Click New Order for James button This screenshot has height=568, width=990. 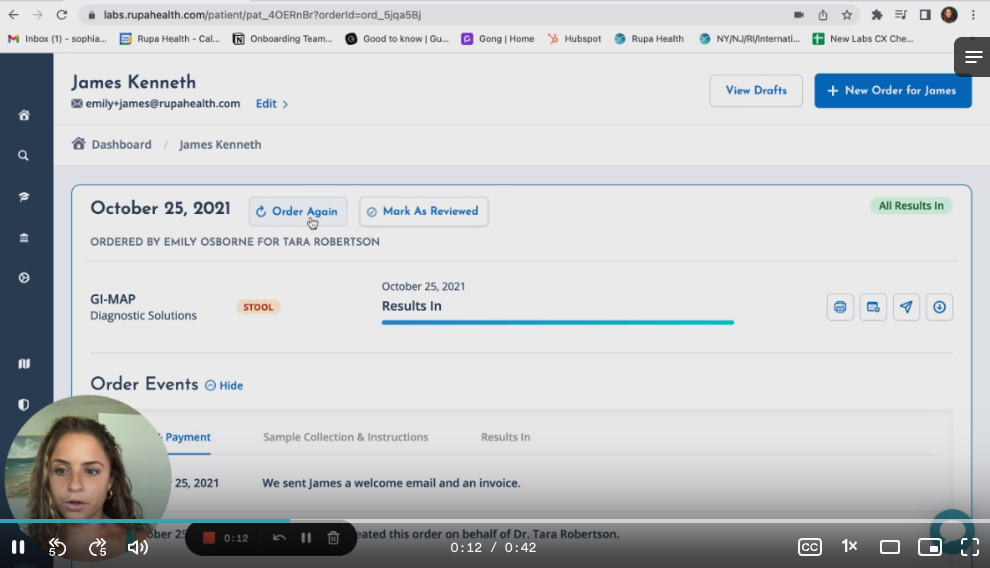pos(892,90)
